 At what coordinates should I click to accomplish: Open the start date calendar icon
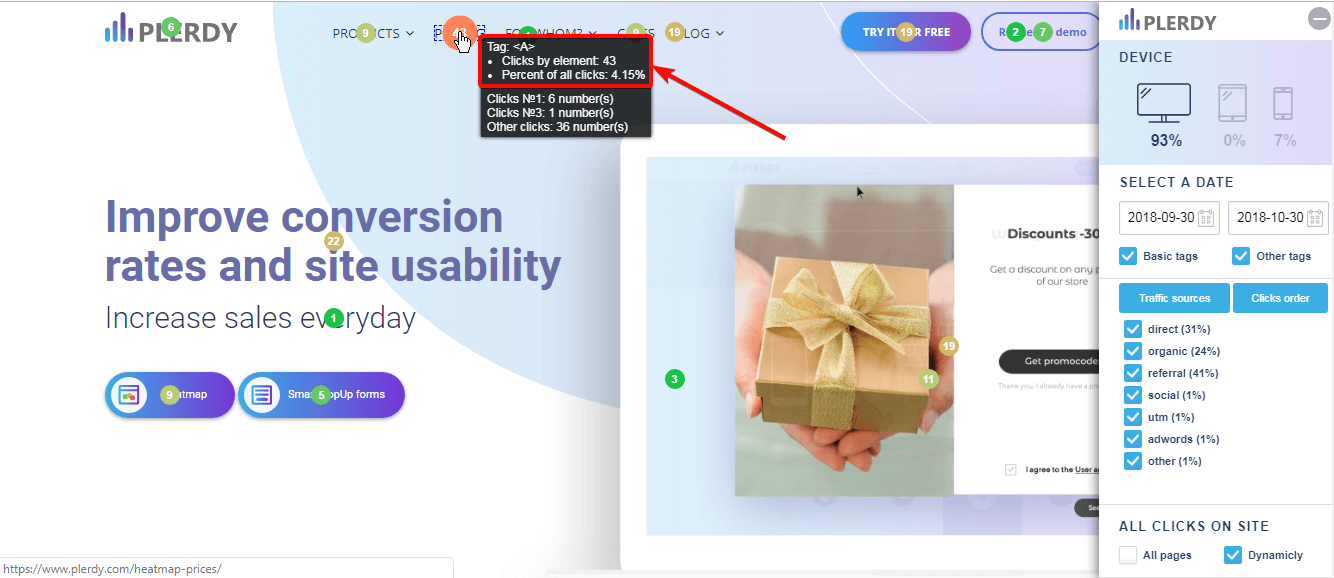[x=1206, y=218]
